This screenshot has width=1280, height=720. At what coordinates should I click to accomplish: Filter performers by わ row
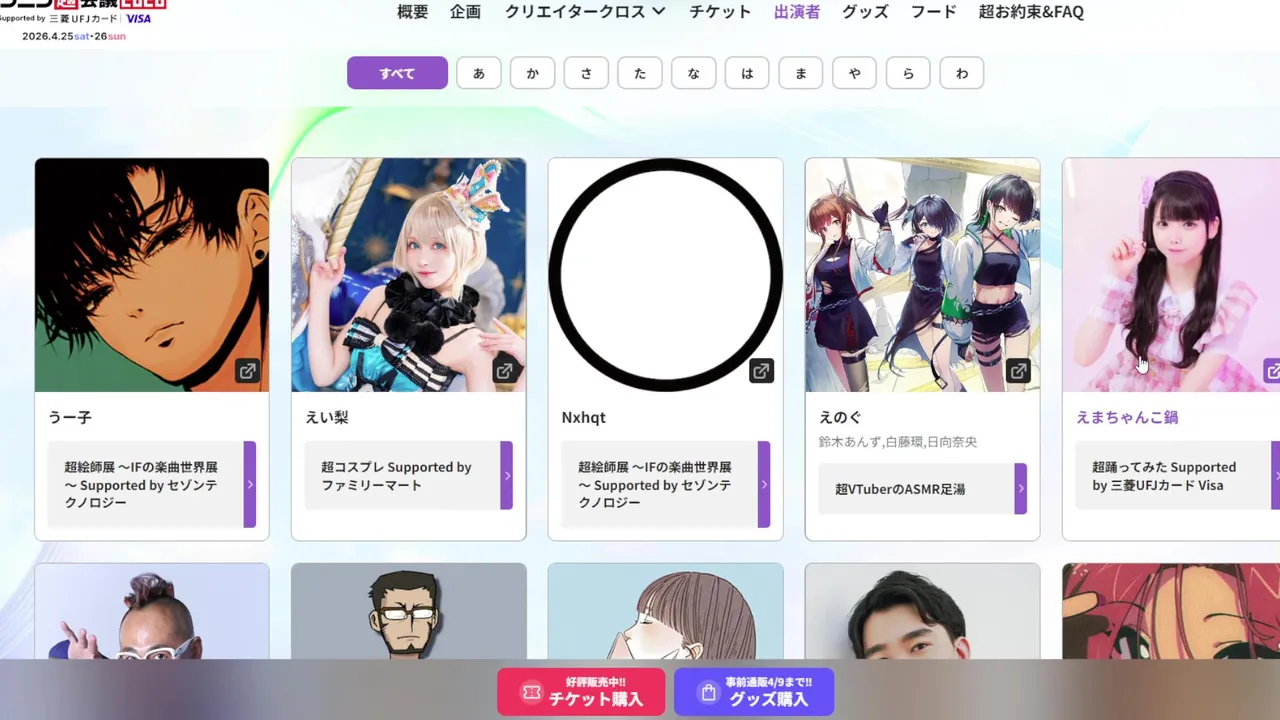962,73
